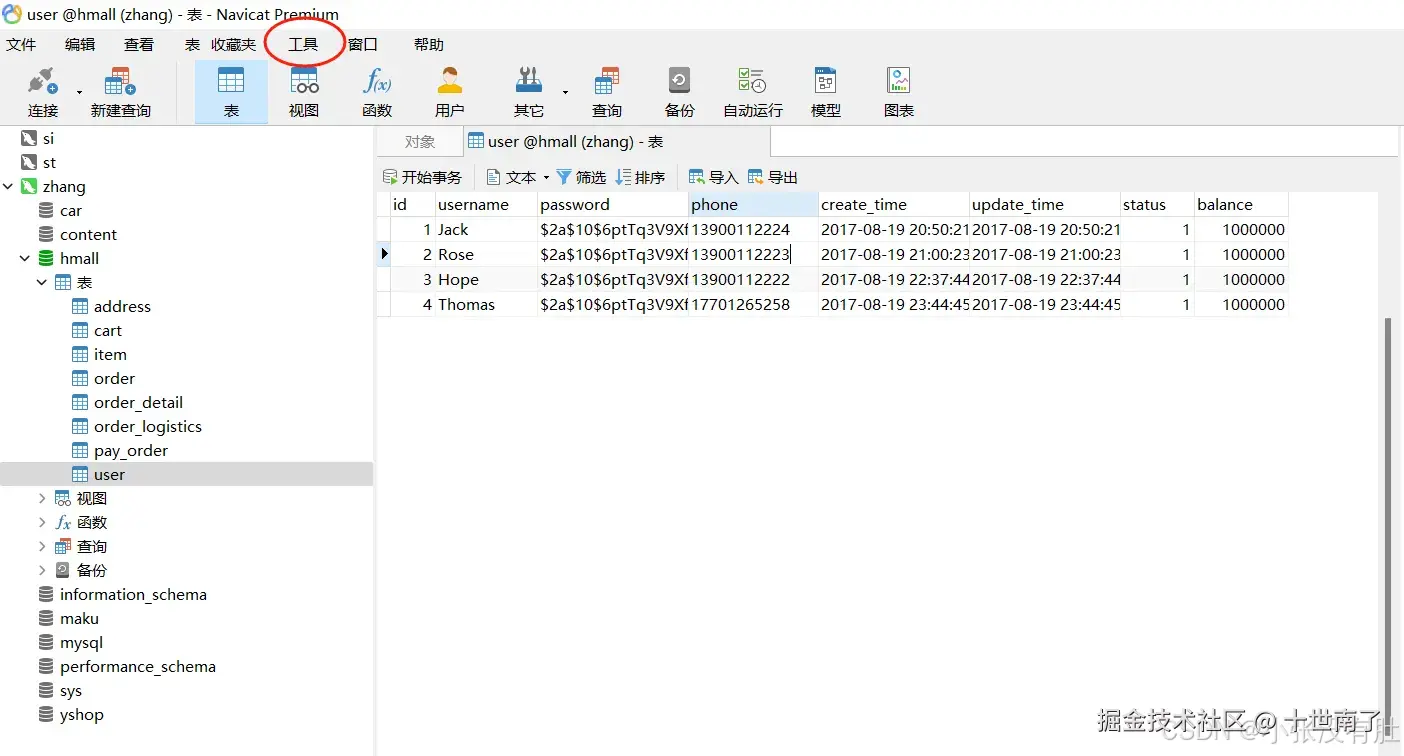
Task: Click the balance column header
Action: tap(1241, 204)
